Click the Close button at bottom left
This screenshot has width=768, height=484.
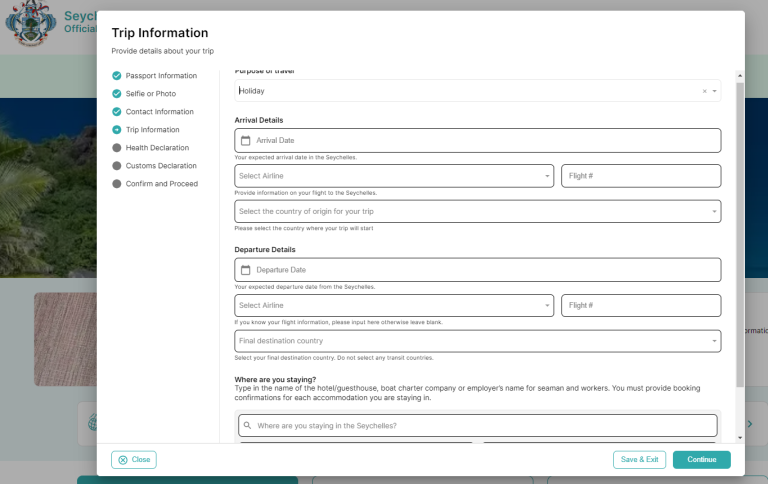134,460
